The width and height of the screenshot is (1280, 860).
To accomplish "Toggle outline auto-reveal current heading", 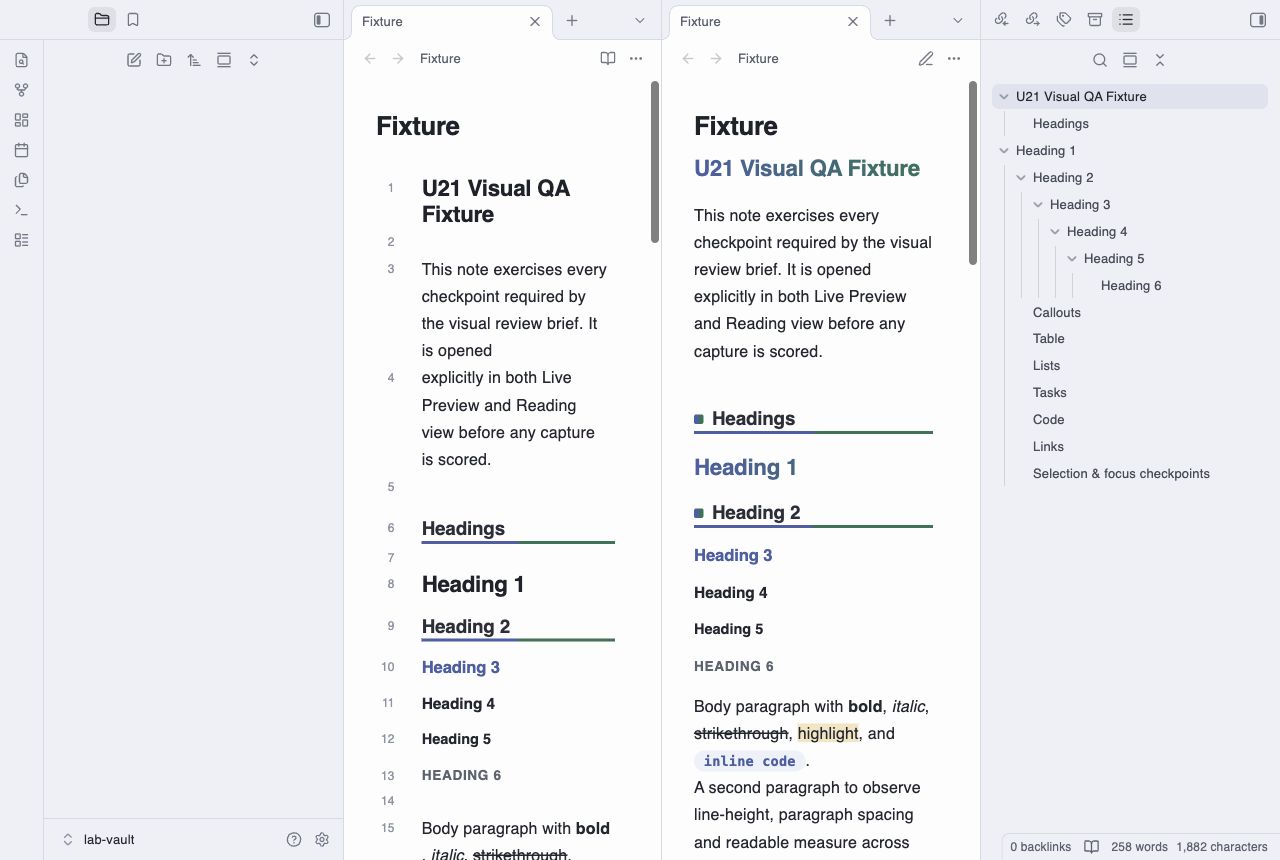I will coord(1130,60).
